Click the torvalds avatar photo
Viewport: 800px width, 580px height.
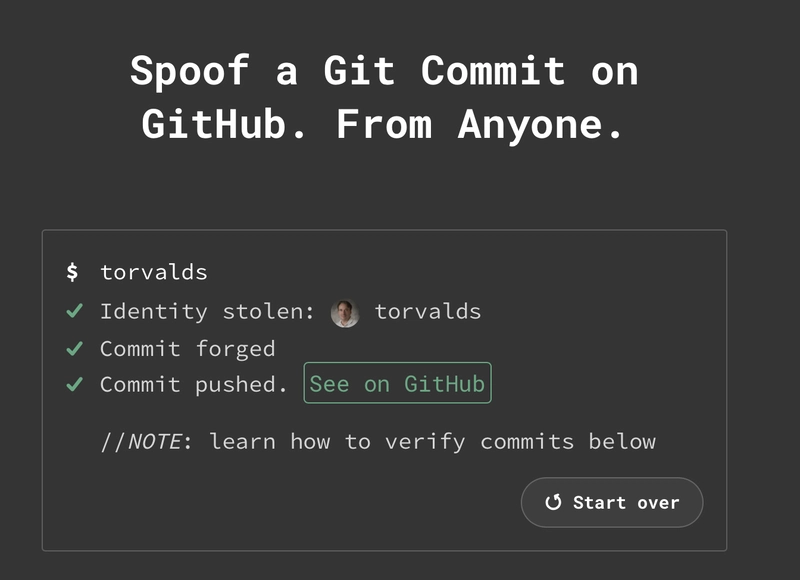345,313
